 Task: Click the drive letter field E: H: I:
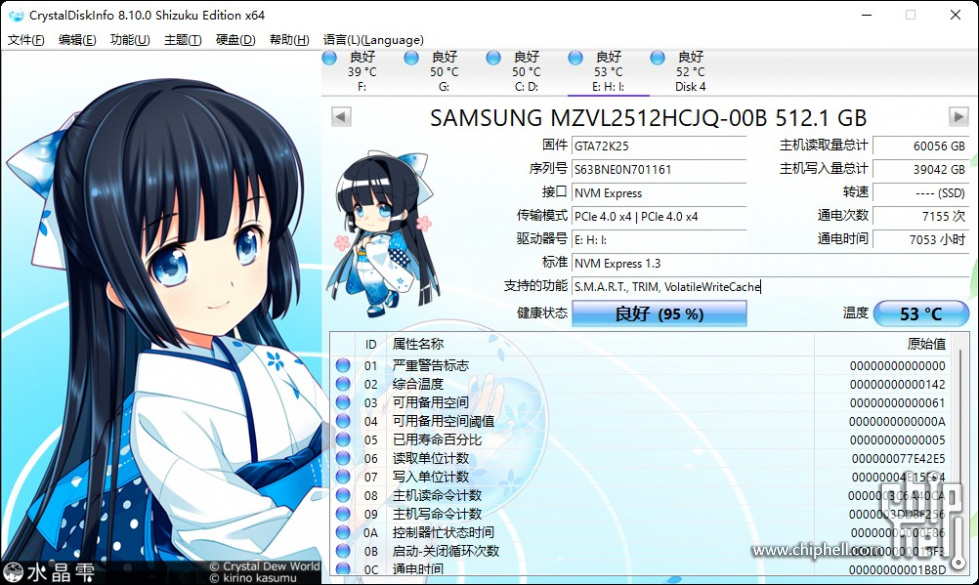(x=659, y=240)
